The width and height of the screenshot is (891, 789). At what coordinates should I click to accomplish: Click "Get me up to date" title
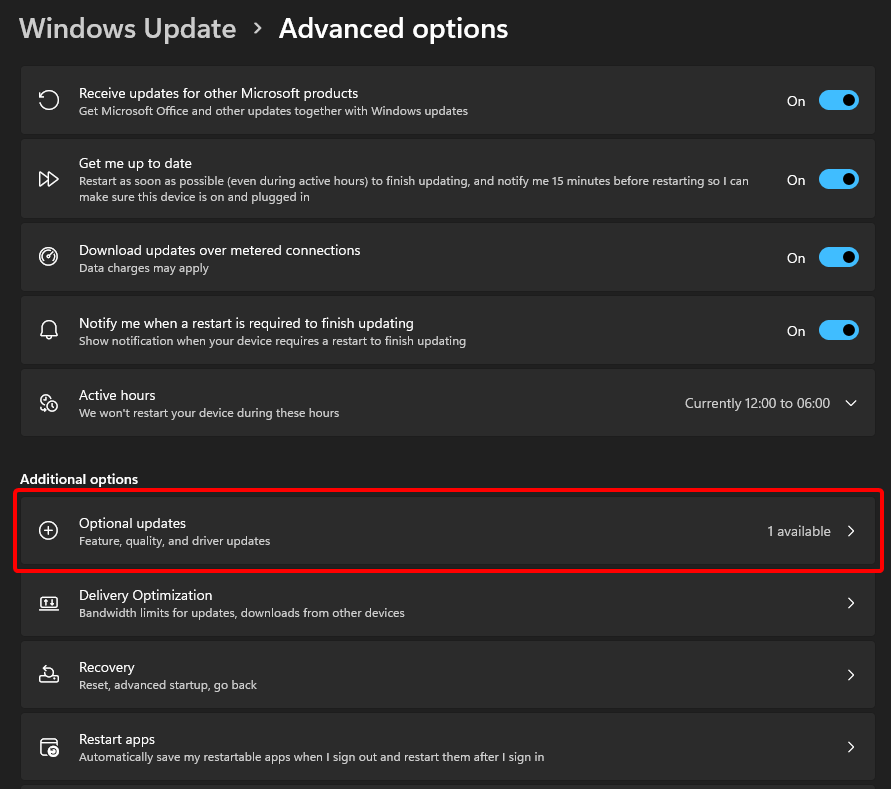click(x=135, y=163)
